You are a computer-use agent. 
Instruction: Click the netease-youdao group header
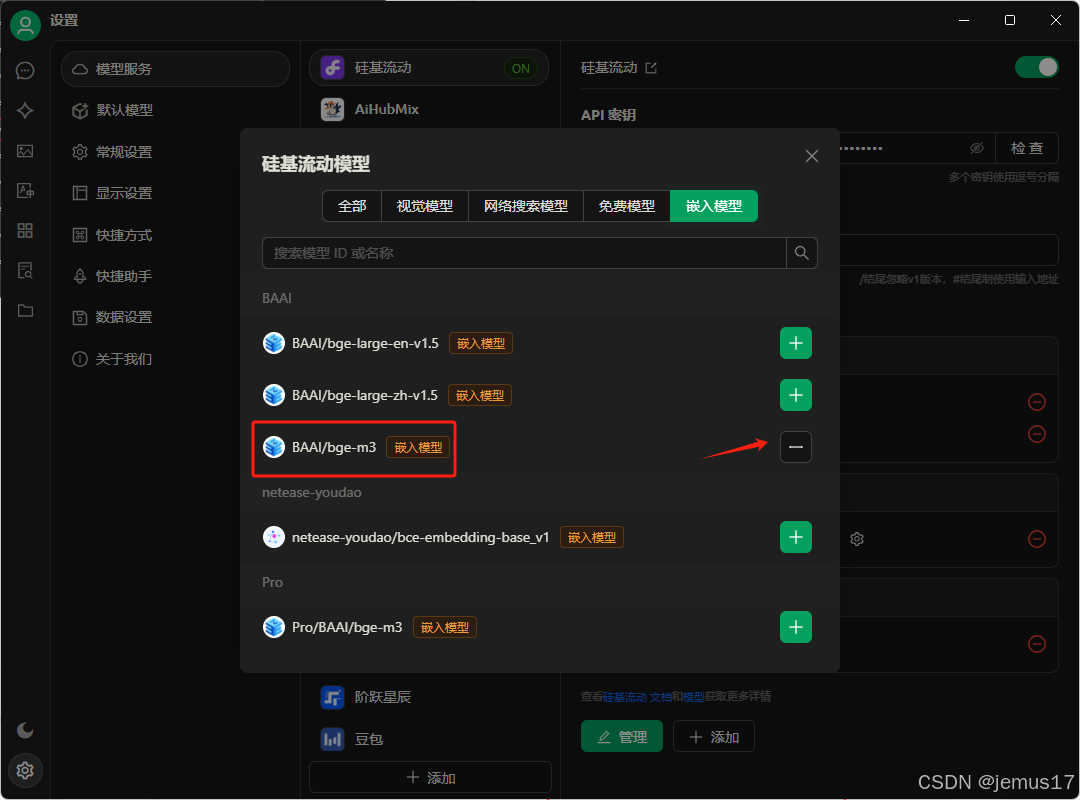[x=311, y=492]
